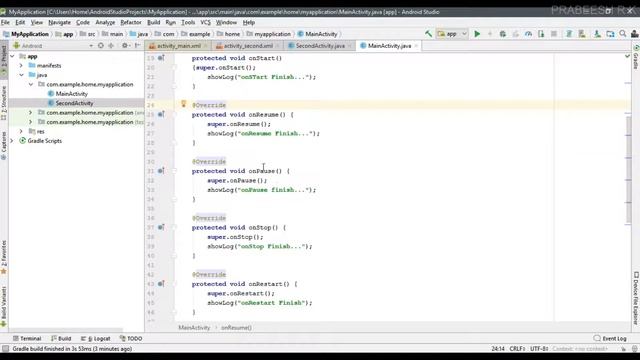
Task: Open the VCS menu
Action: click(205, 22)
